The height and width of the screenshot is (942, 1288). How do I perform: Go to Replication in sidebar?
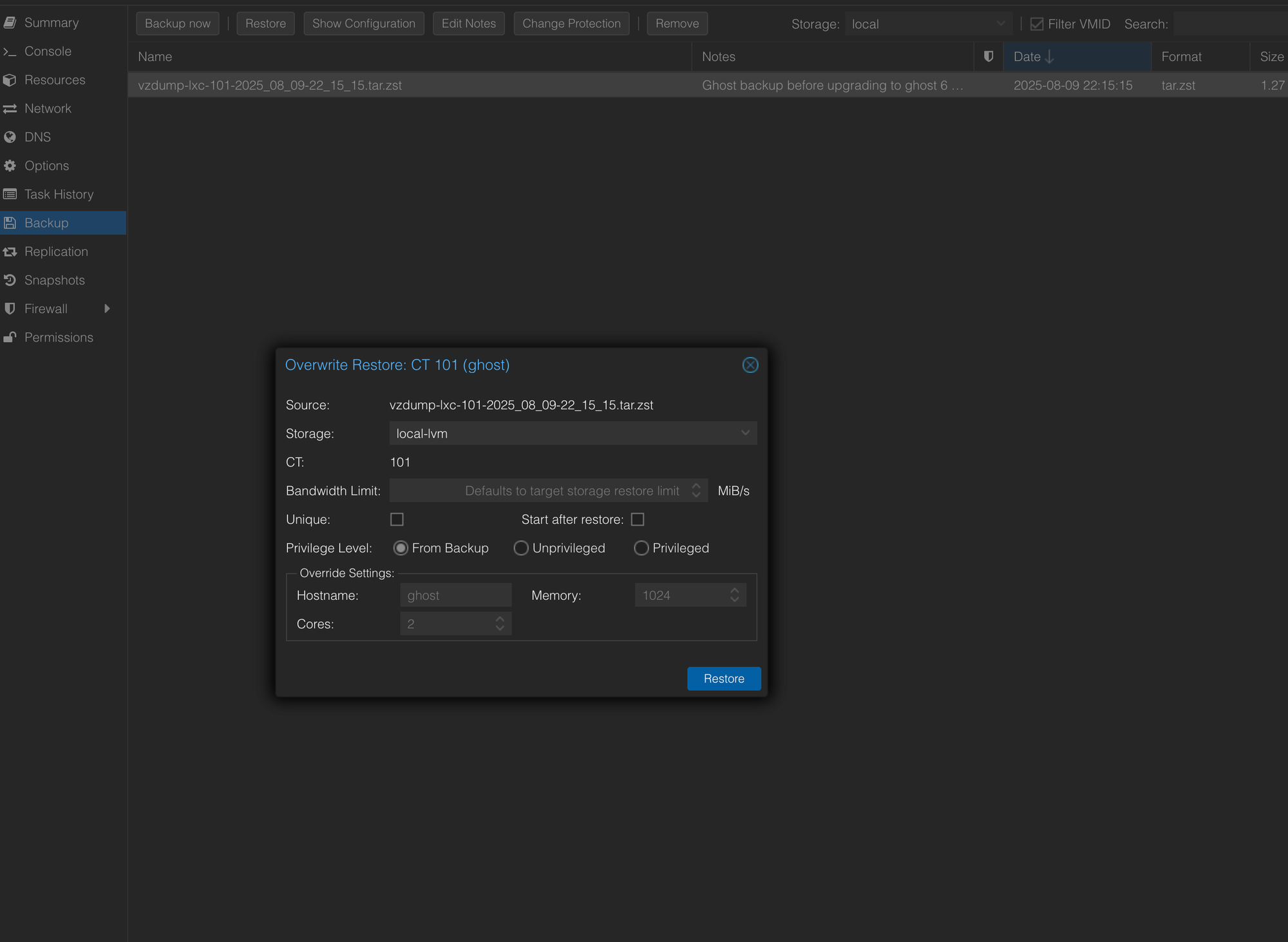click(x=56, y=252)
